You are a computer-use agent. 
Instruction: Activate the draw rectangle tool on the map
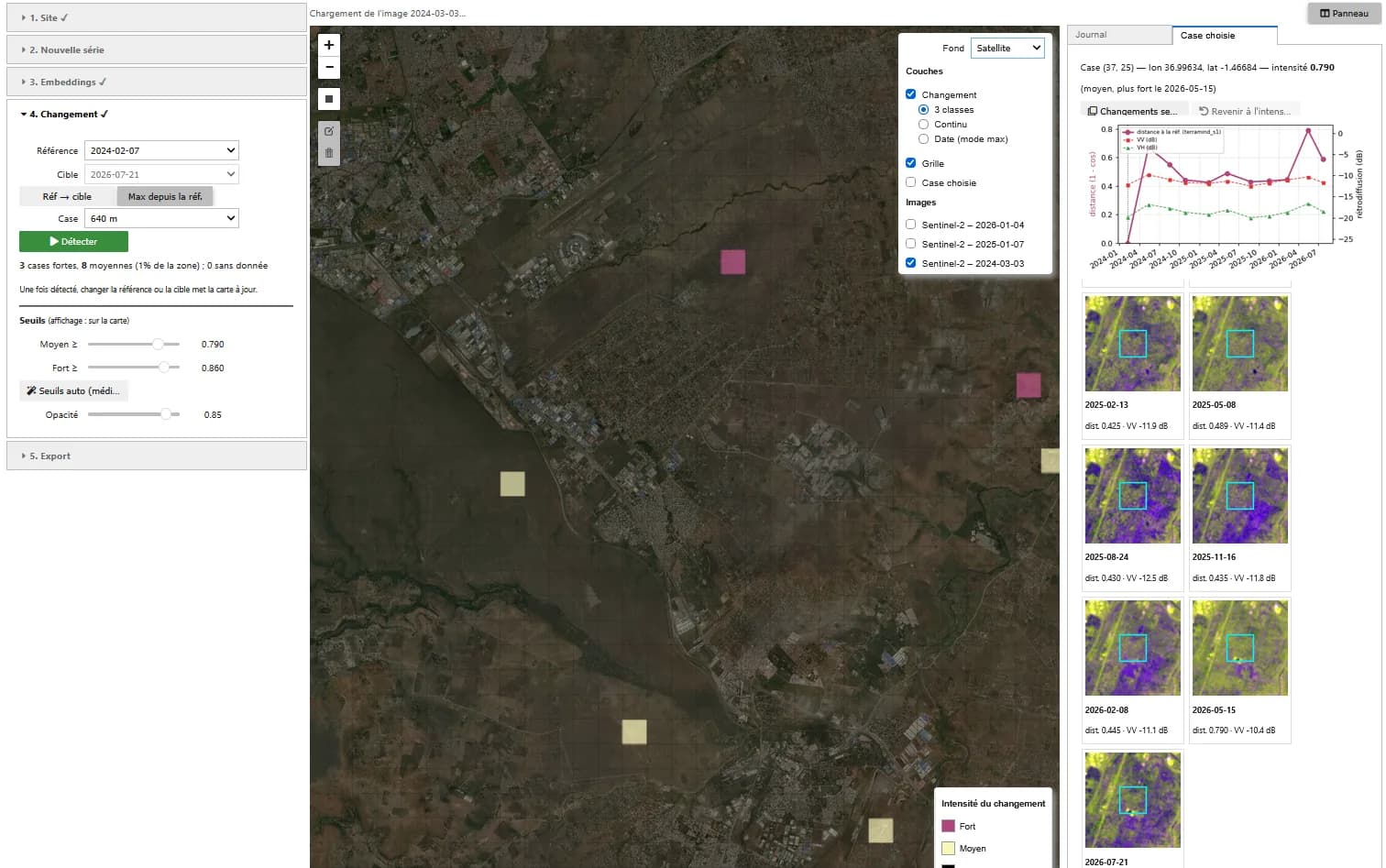(329, 99)
